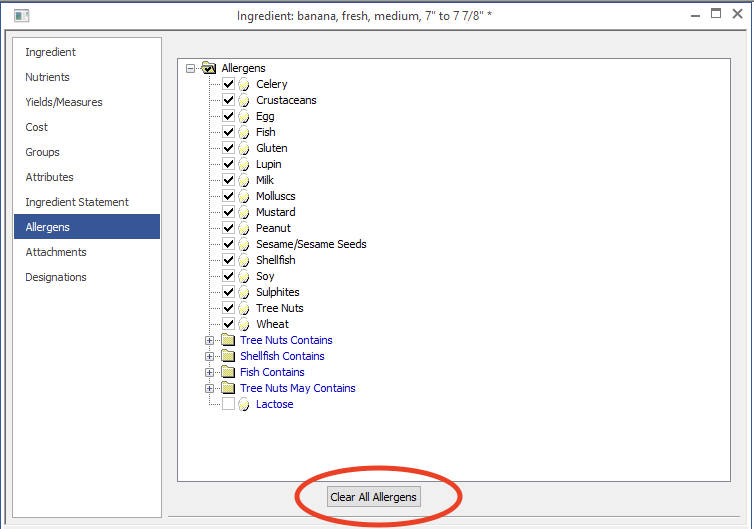The height and width of the screenshot is (529, 754).
Task: Click the allergen icon beside Celery
Action: pos(244,84)
